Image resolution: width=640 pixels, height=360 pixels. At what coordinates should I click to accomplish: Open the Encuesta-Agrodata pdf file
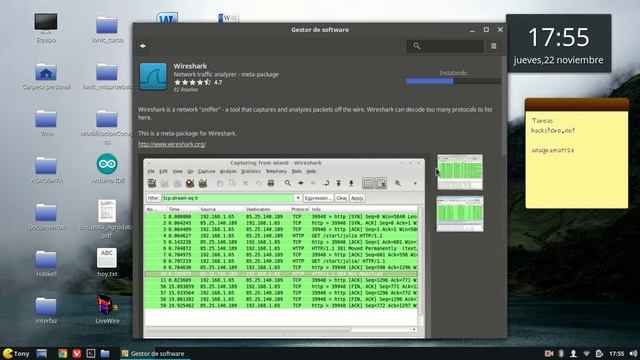pos(107,218)
